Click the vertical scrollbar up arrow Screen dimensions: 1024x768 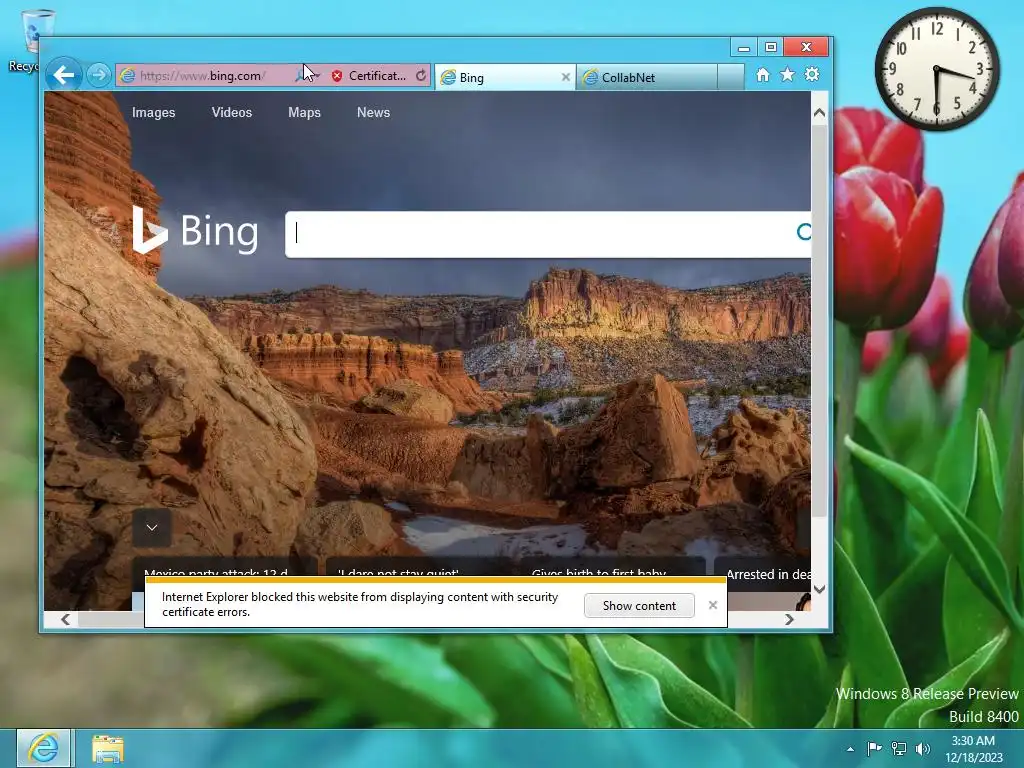820,113
